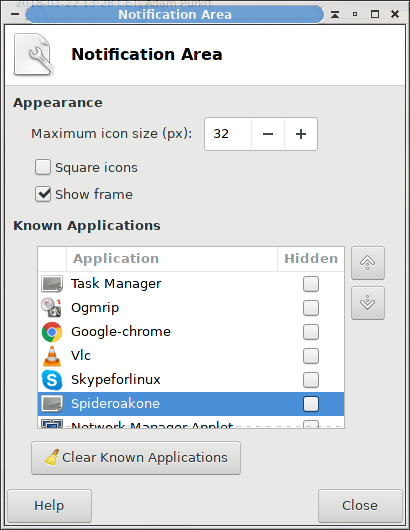Click the Google Chrome logo icon
Image resolution: width=410 pixels, height=530 pixels.
tap(52, 332)
